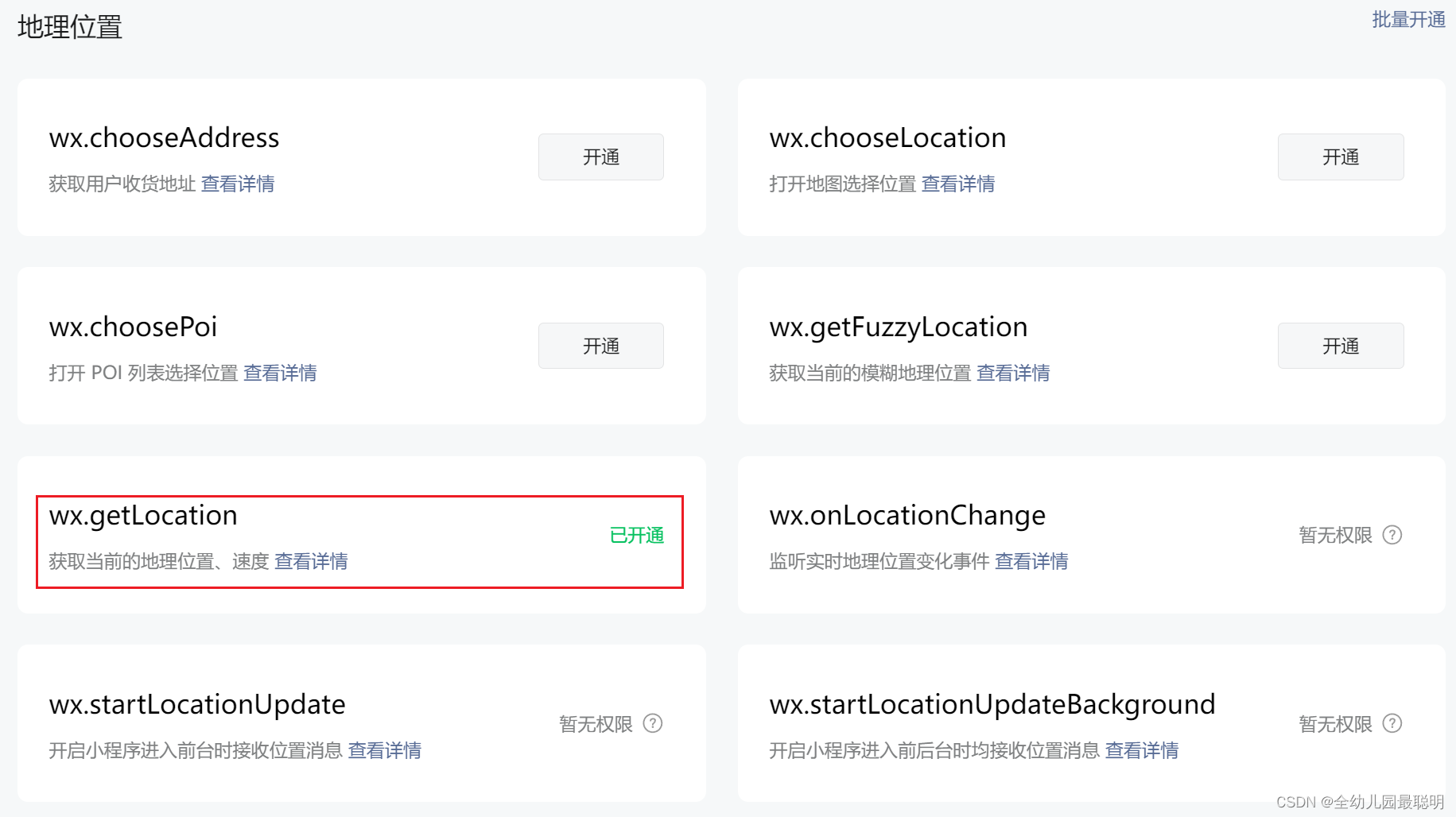This screenshot has width=1456, height=817.
Task: Click description 获取当前的模糊地理位置
Action: (870, 373)
